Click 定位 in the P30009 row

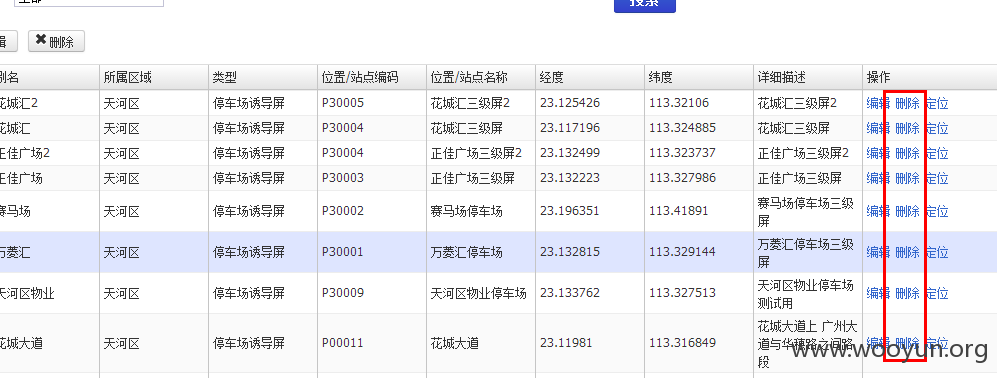point(937,293)
